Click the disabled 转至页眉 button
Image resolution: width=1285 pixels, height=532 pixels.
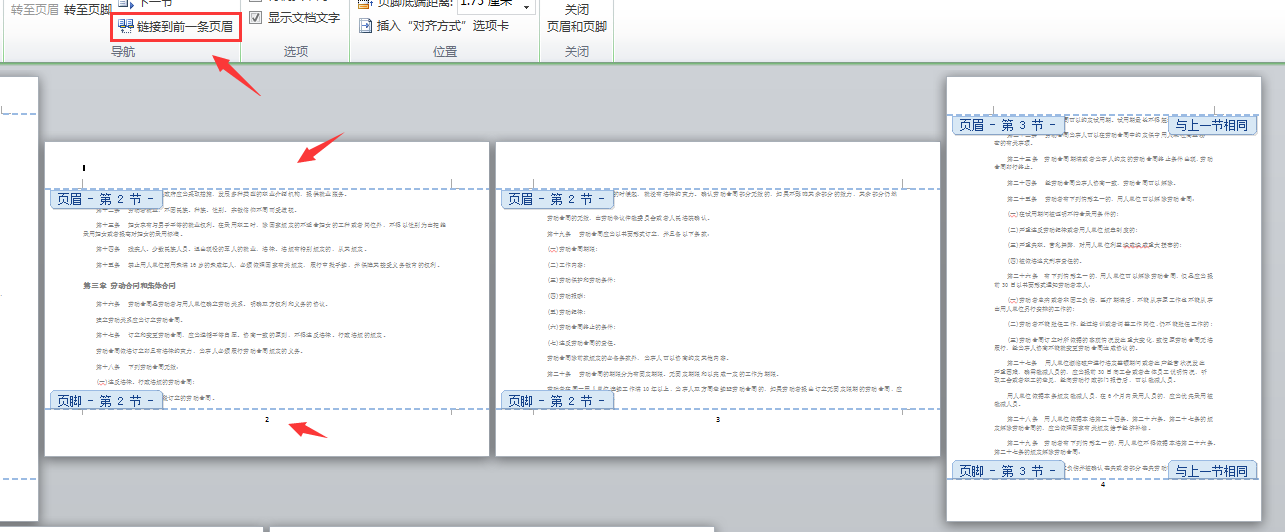tap(34, 9)
